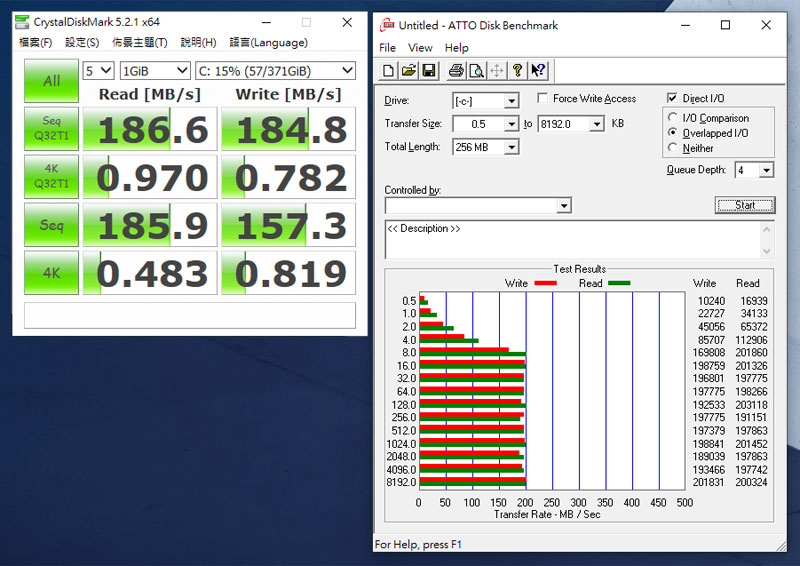800x566 pixels.
Task: Select the Neither radio button
Action: [673, 148]
